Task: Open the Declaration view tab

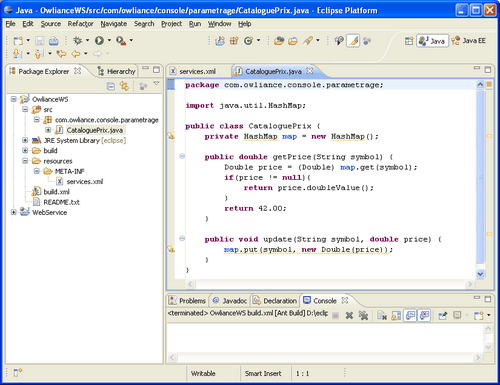Action: click(275, 301)
